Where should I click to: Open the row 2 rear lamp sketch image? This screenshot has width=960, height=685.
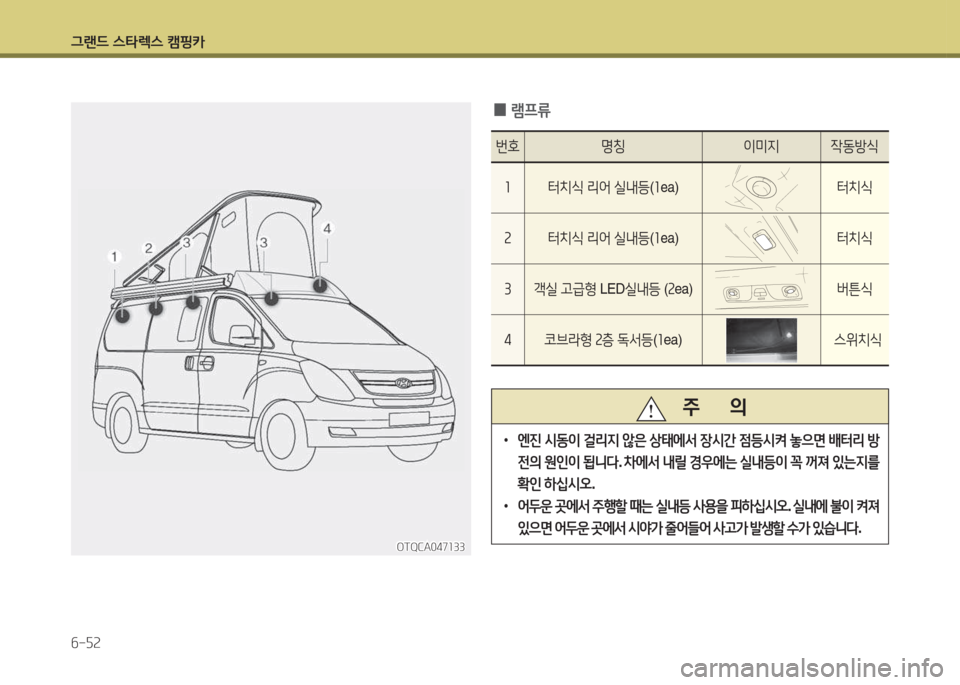pyautogui.click(x=761, y=239)
